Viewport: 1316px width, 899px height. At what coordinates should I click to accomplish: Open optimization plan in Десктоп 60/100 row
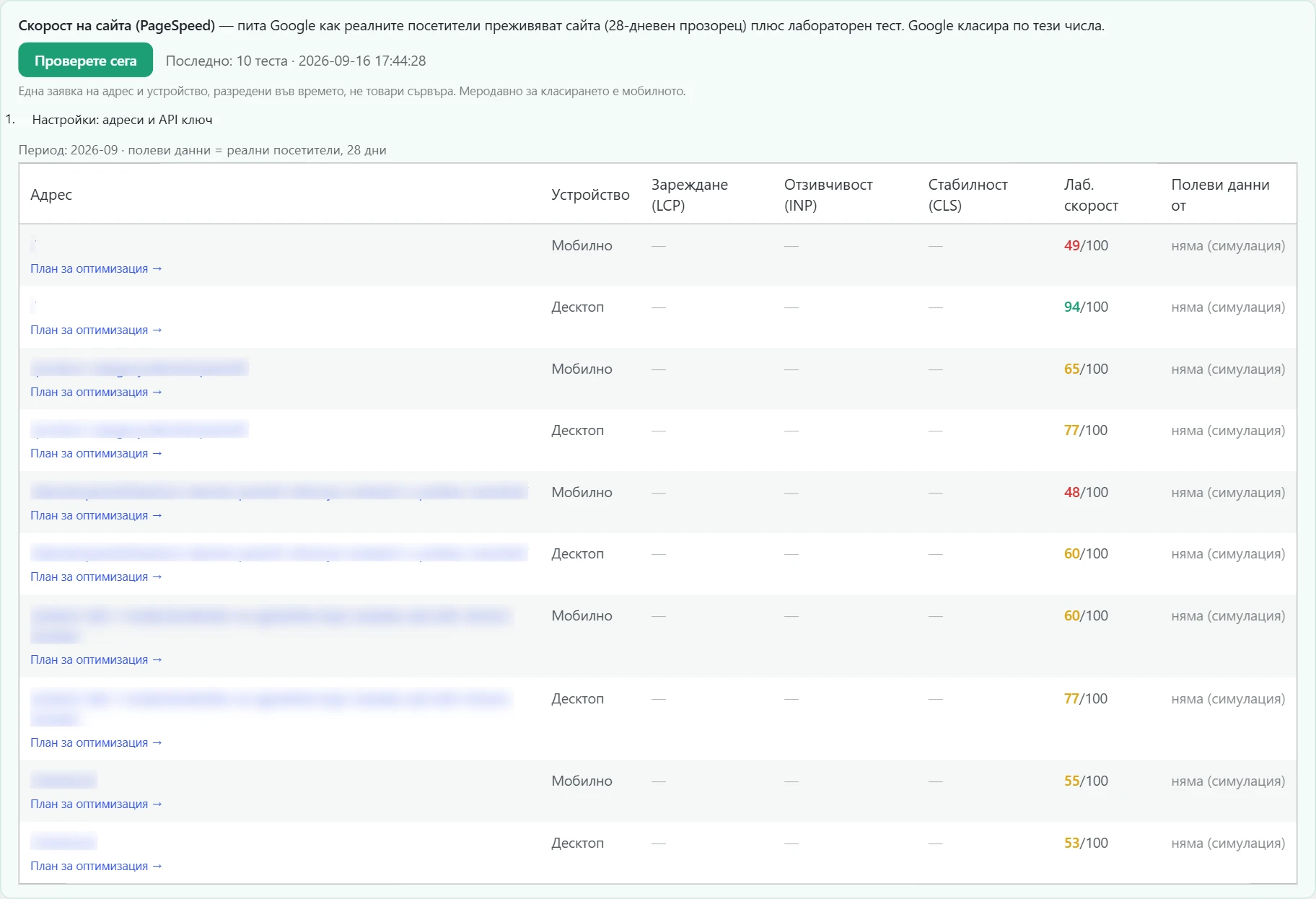pos(96,576)
